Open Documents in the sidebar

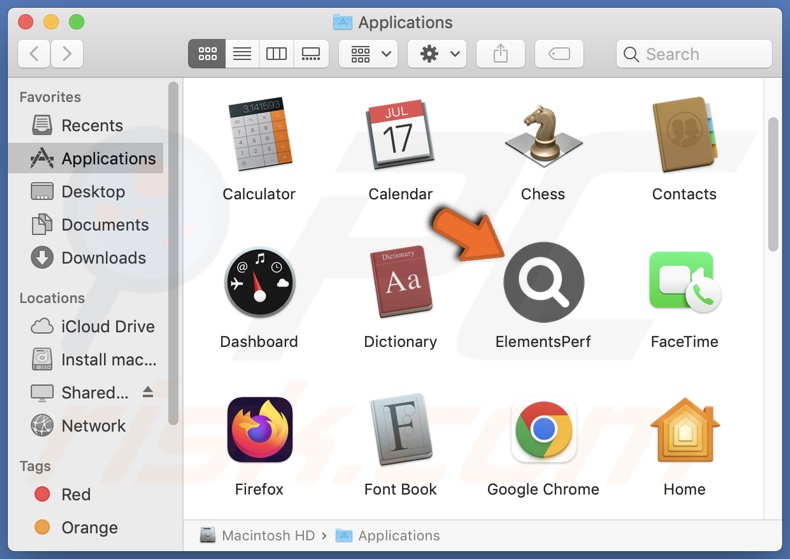tap(86, 225)
